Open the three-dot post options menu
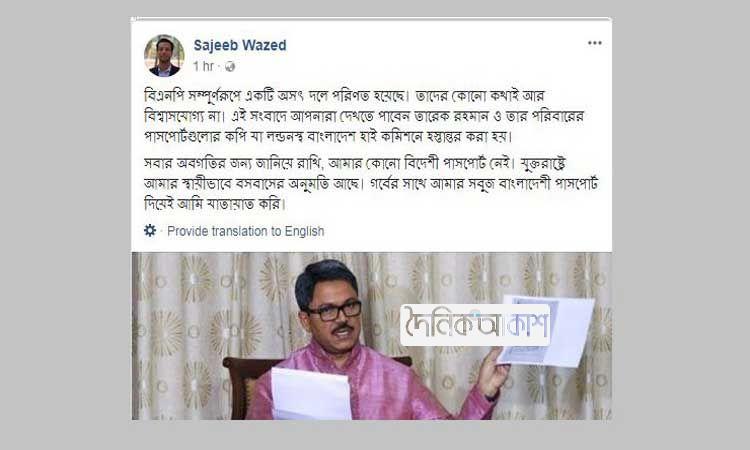This screenshot has height=450, width=750. coord(595,43)
